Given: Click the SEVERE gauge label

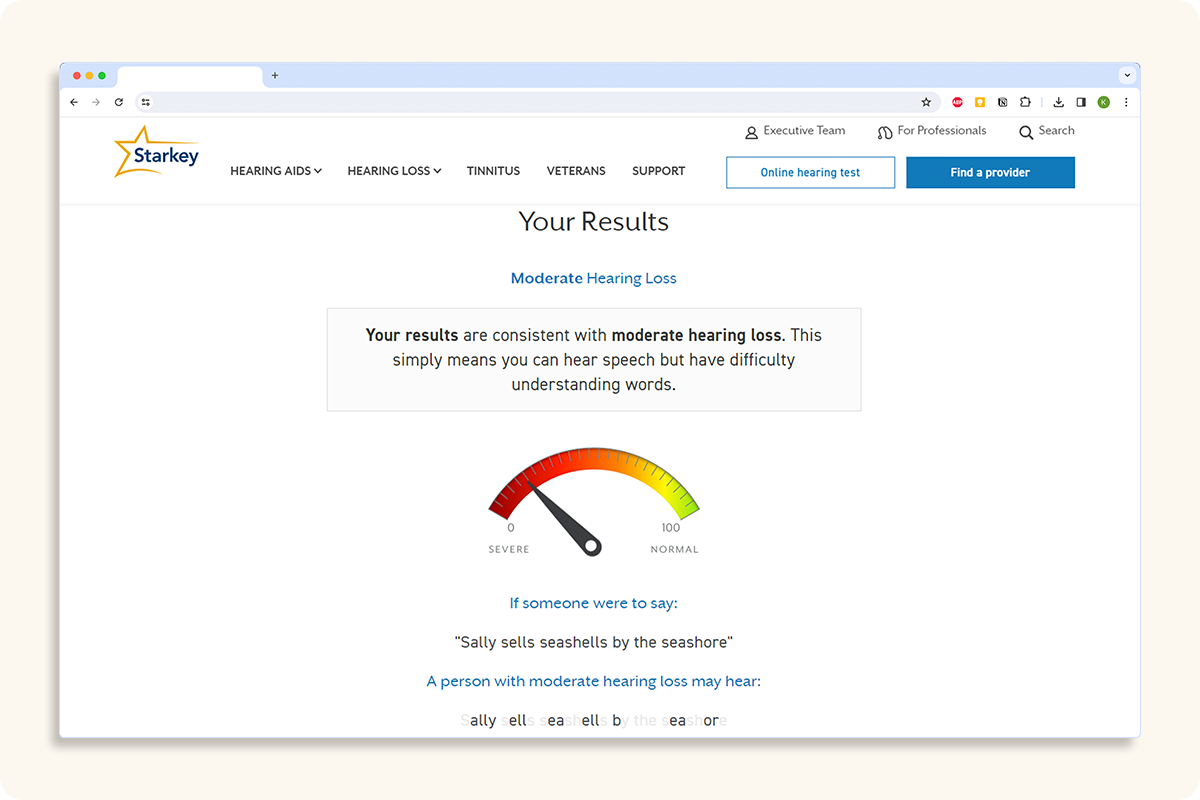Looking at the screenshot, I should coord(509,549).
